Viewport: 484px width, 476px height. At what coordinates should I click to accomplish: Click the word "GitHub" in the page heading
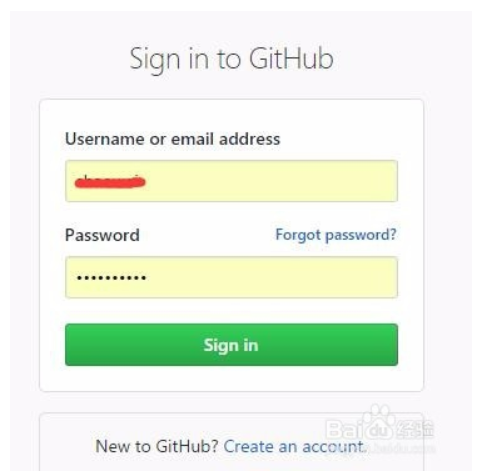[291, 59]
